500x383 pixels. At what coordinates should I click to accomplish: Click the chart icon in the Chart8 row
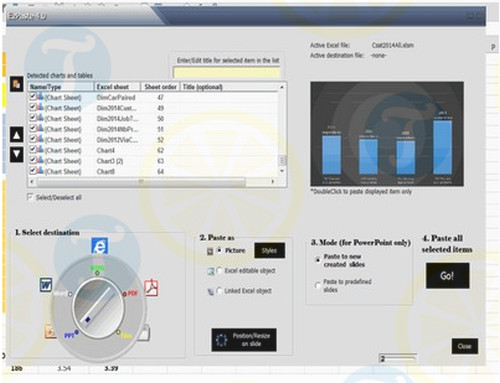tap(40, 171)
